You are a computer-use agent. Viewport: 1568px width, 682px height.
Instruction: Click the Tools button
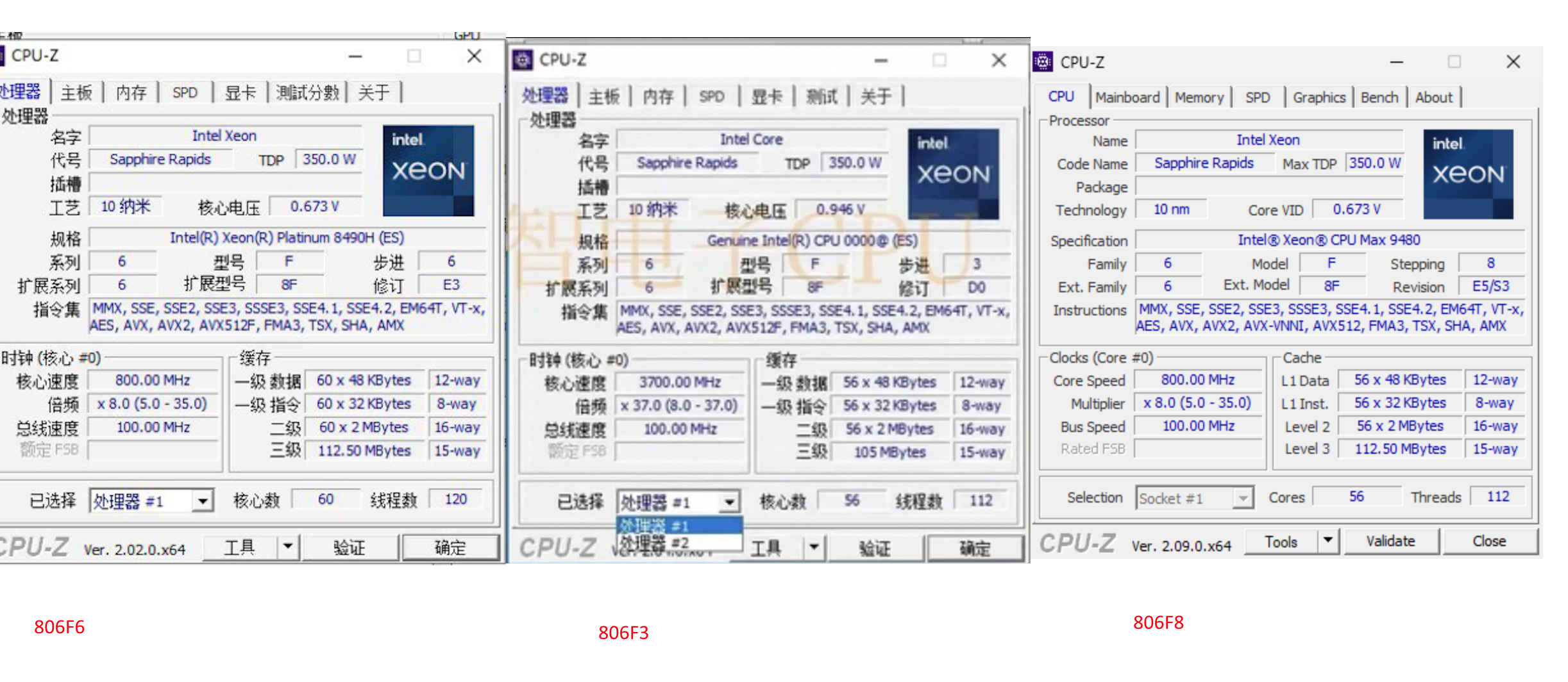[1281, 542]
